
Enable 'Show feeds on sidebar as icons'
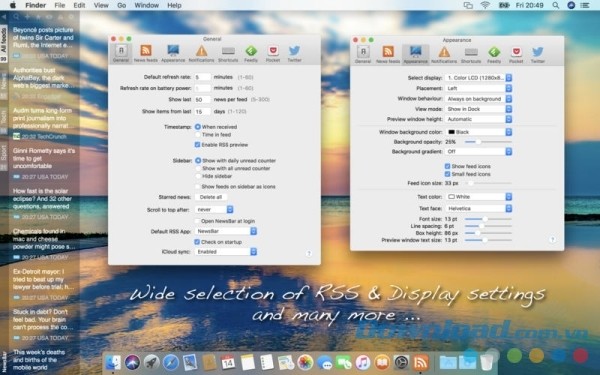(197, 187)
